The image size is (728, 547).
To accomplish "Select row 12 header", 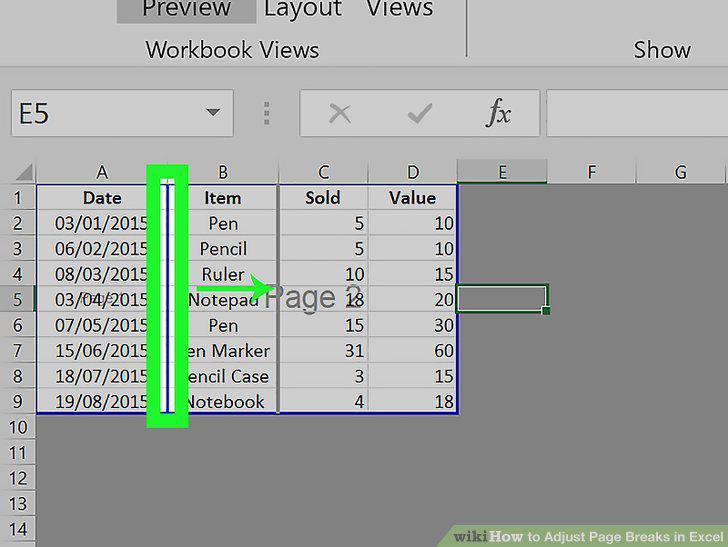I will coord(18,478).
